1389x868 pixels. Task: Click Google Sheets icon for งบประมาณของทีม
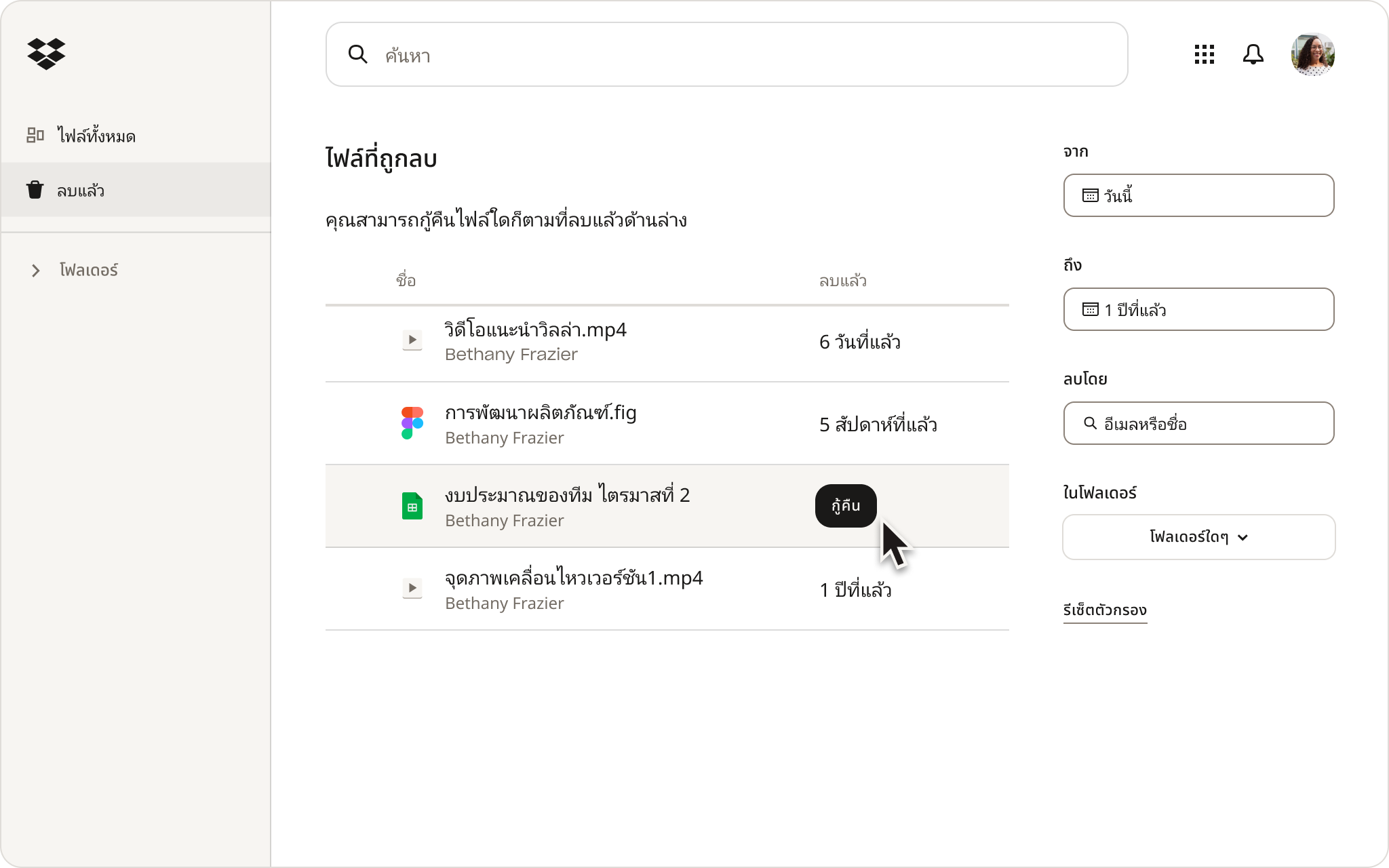pos(412,506)
